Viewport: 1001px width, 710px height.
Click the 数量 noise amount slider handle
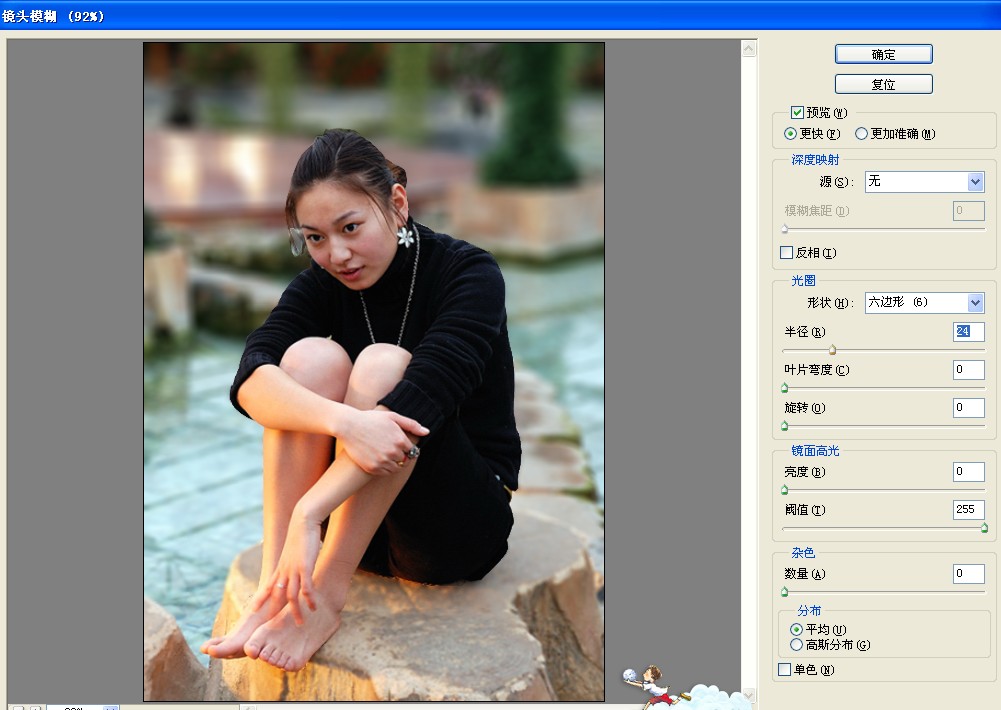click(x=785, y=592)
